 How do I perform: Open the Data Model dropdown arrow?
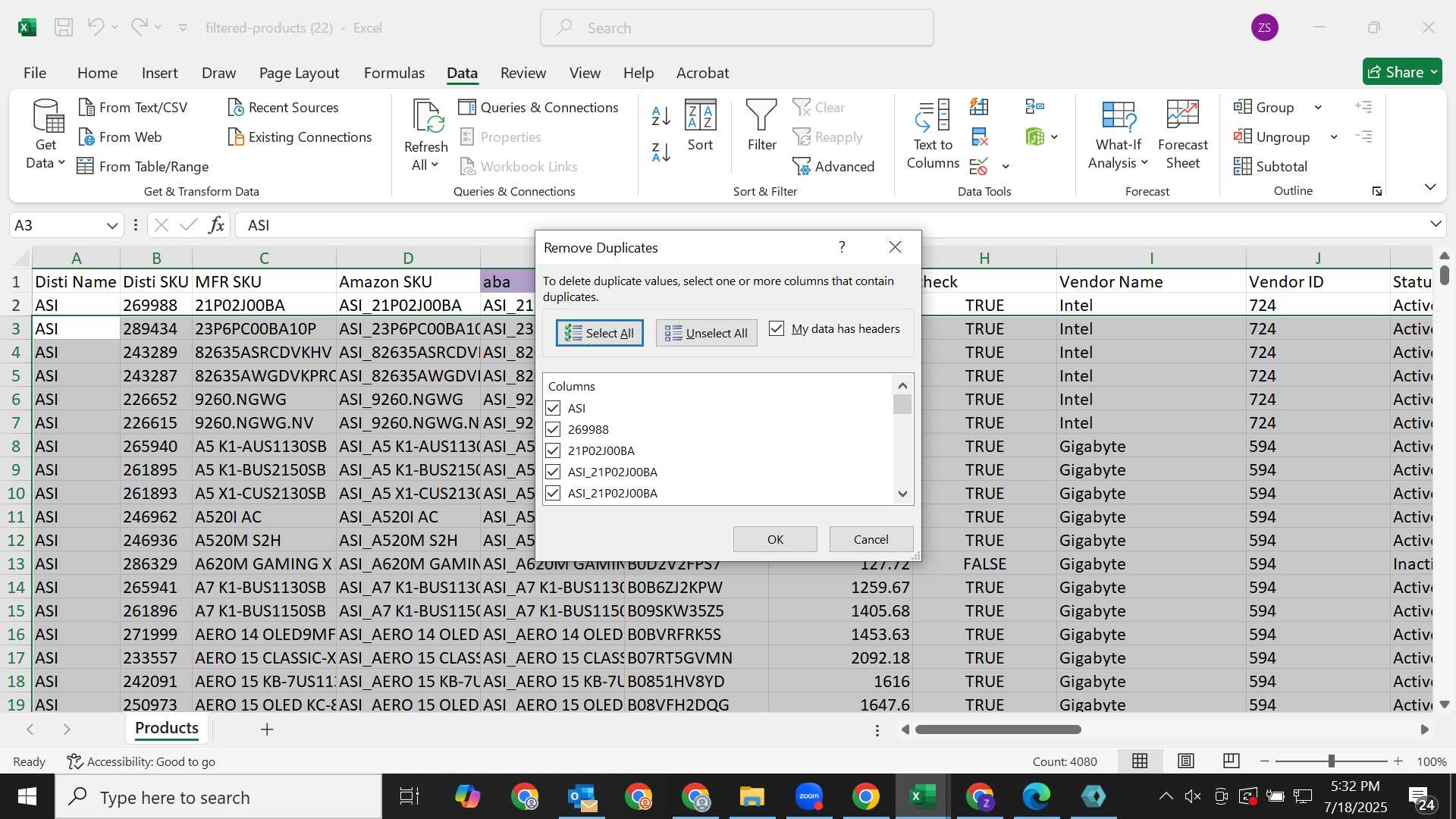click(1054, 136)
